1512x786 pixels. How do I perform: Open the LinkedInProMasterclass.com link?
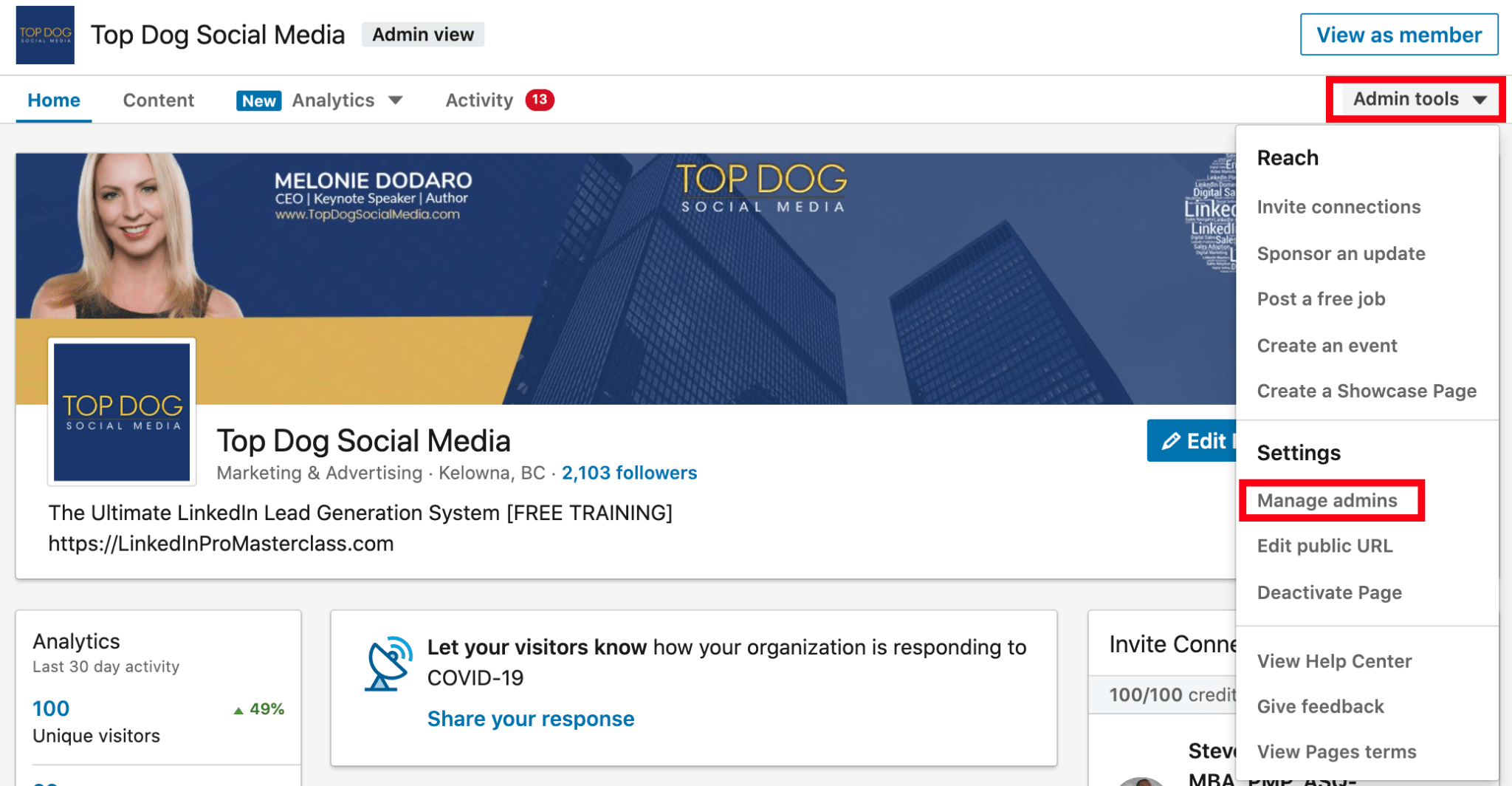(x=221, y=543)
